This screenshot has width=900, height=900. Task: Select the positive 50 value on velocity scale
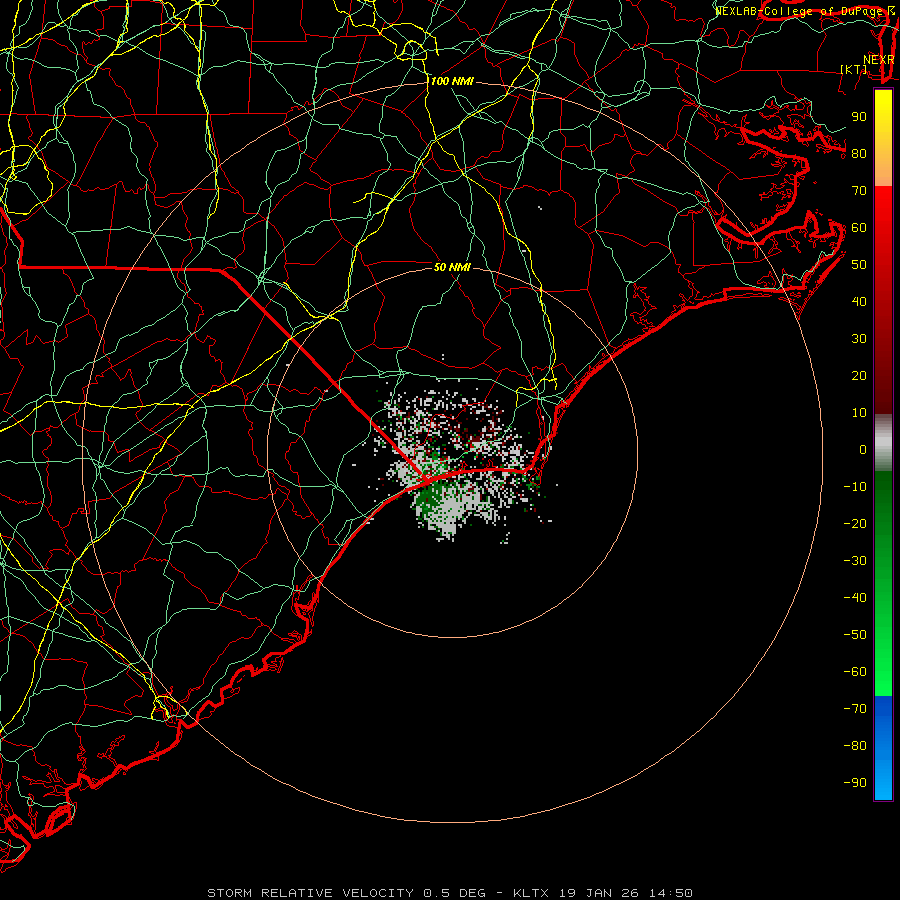click(859, 265)
